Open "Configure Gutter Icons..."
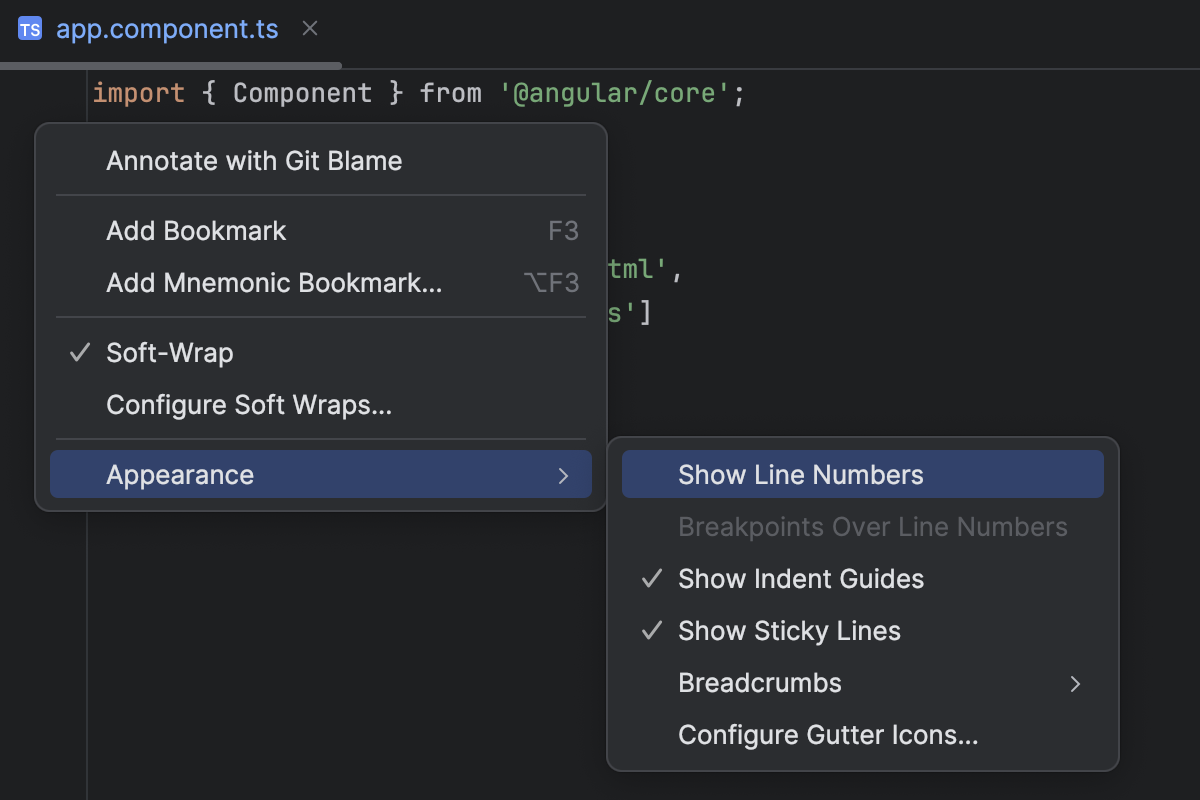This screenshot has height=800, width=1200. 828,735
